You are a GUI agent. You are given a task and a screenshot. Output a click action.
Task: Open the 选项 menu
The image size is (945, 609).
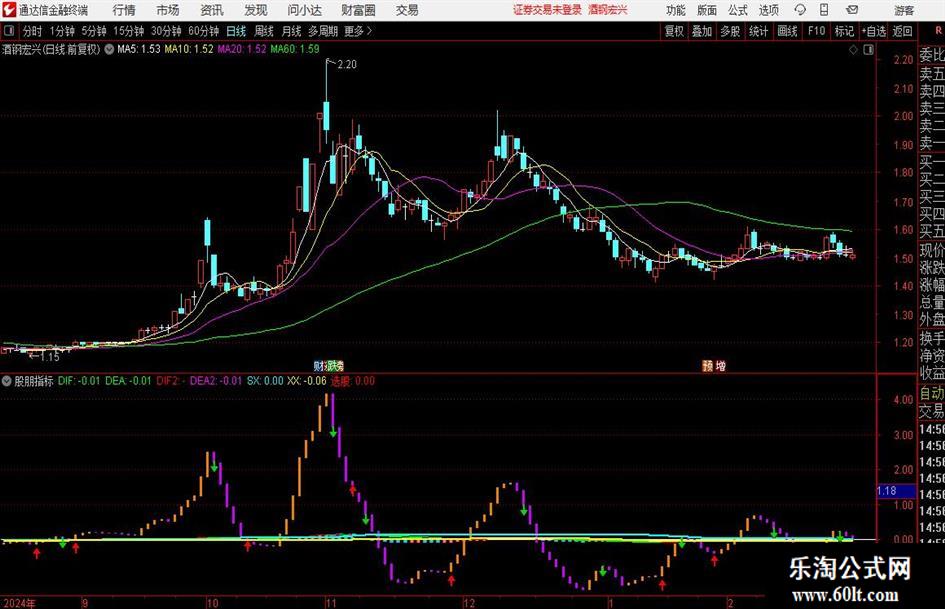click(x=768, y=10)
